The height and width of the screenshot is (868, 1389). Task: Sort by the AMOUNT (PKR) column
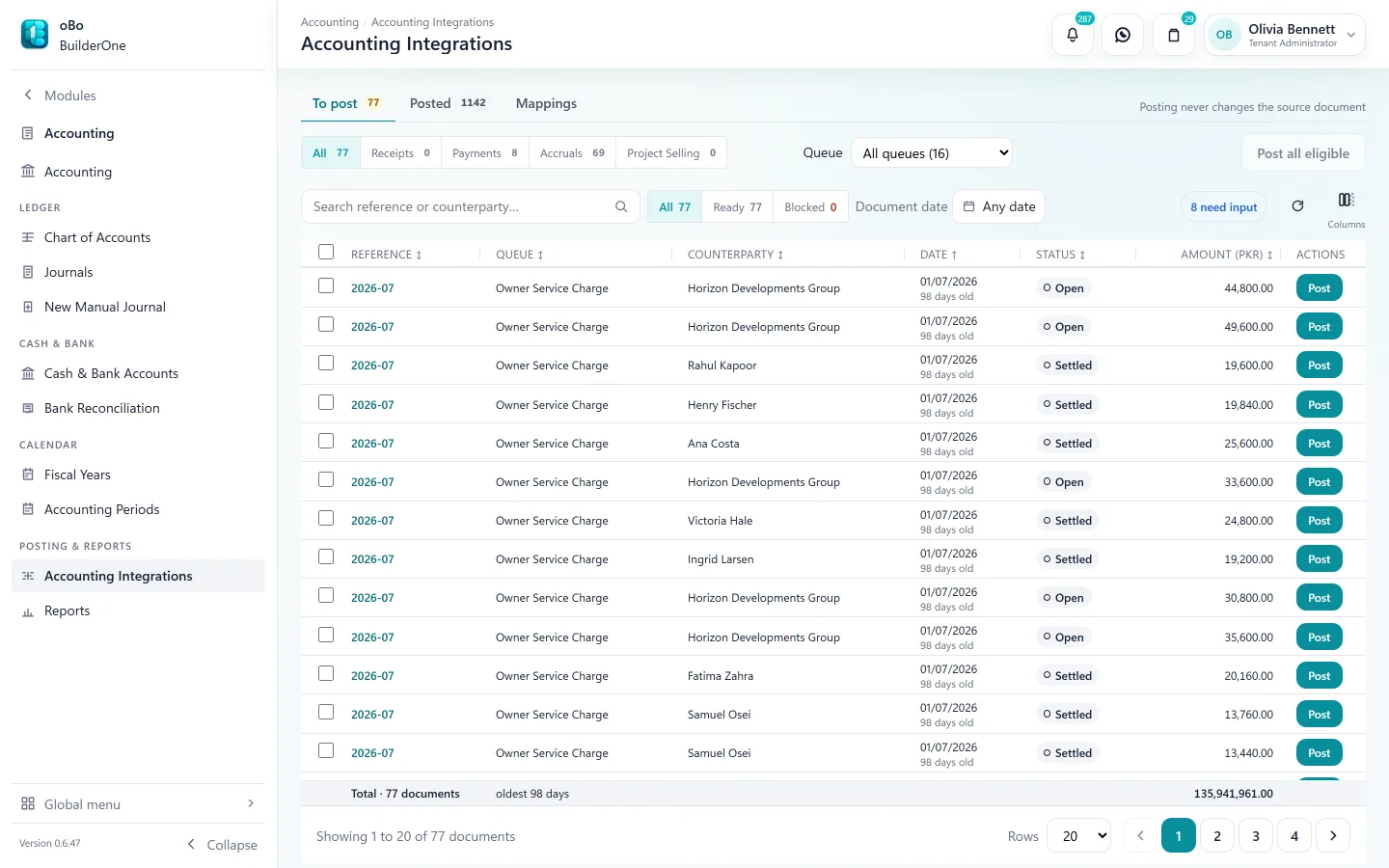click(1226, 255)
